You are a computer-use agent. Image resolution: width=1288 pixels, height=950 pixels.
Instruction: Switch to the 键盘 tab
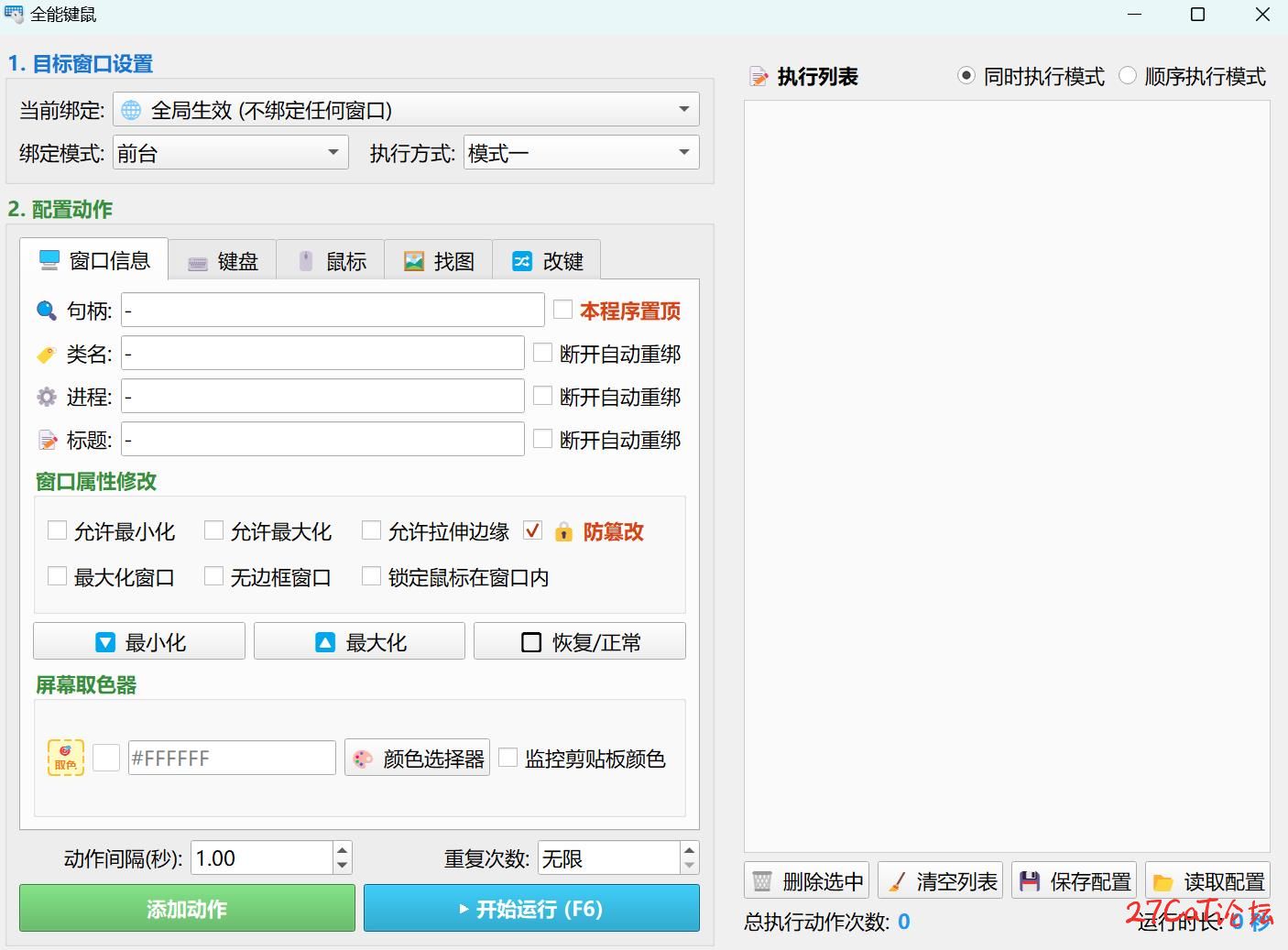tap(223, 261)
